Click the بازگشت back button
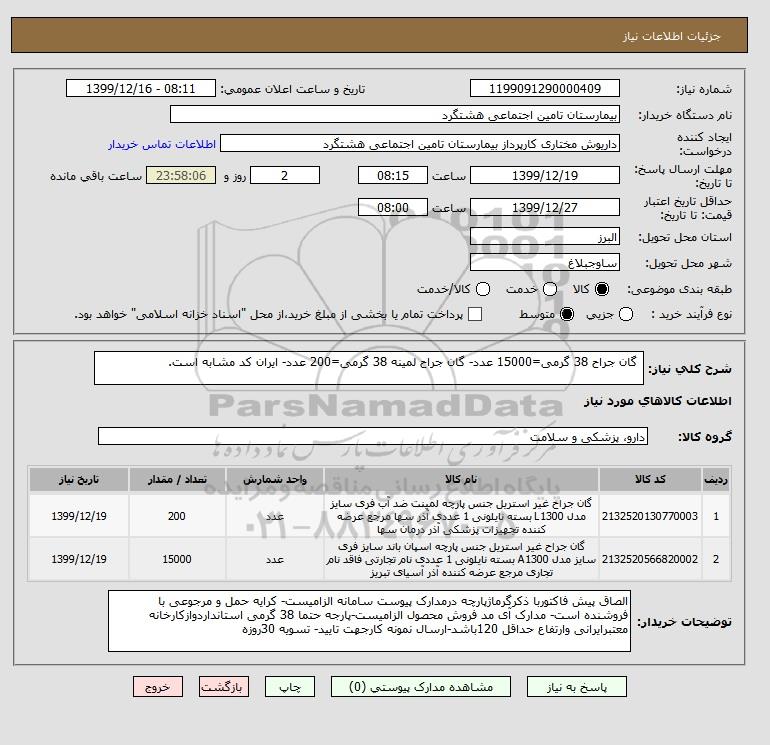The image size is (770, 745). point(224,687)
